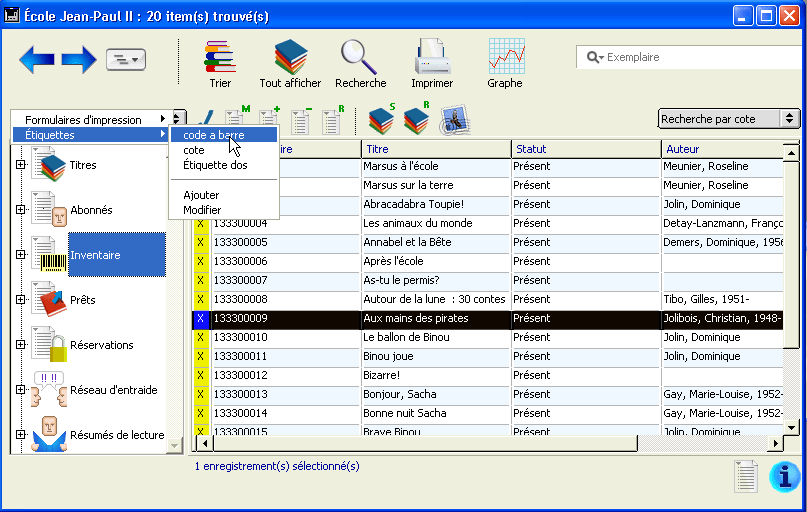Select 'Ajouter' in the submenu
Image resolution: width=807 pixels, height=512 pixels.
tap(201, 195)
